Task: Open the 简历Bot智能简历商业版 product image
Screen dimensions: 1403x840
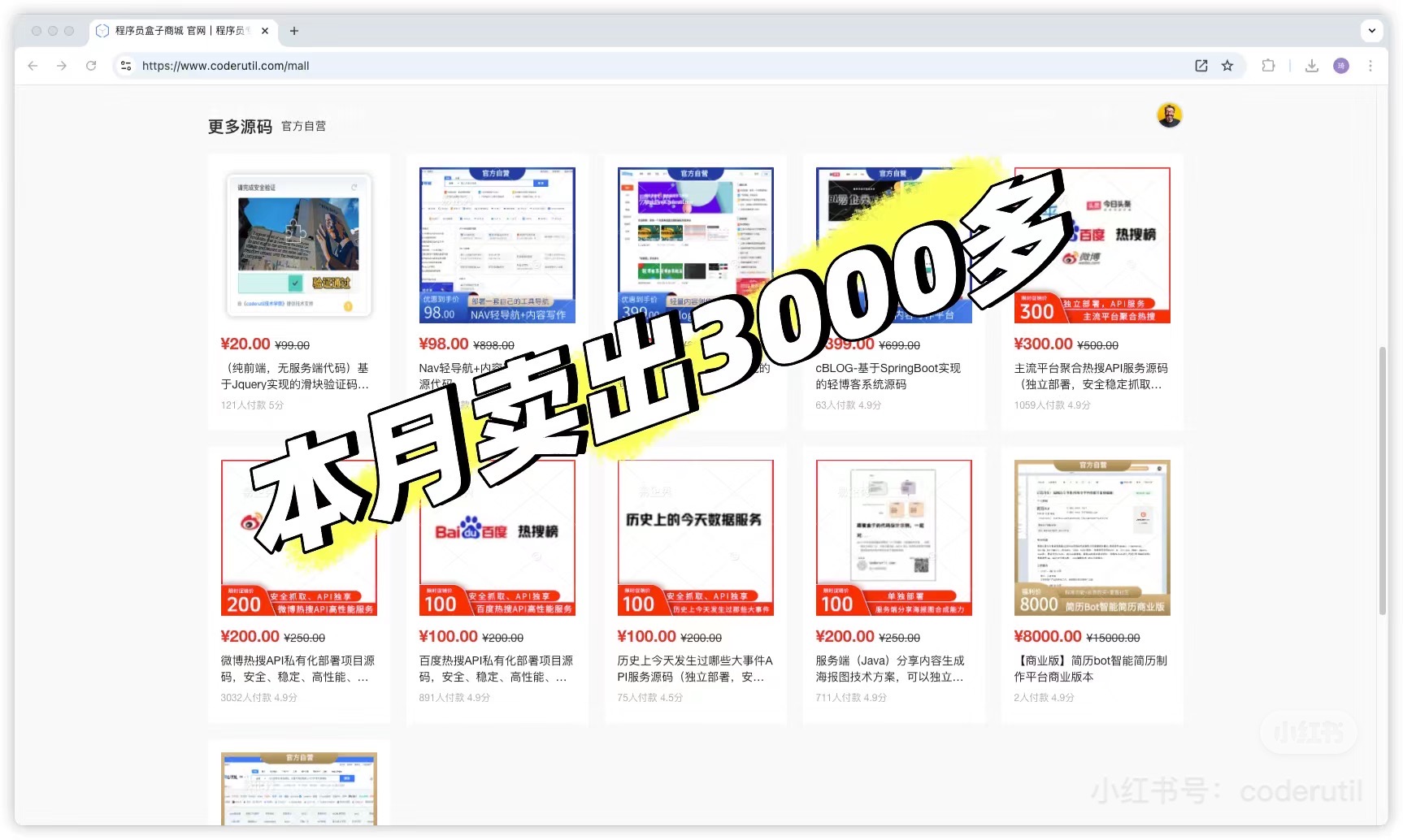Action: (x=1092, y=538)
